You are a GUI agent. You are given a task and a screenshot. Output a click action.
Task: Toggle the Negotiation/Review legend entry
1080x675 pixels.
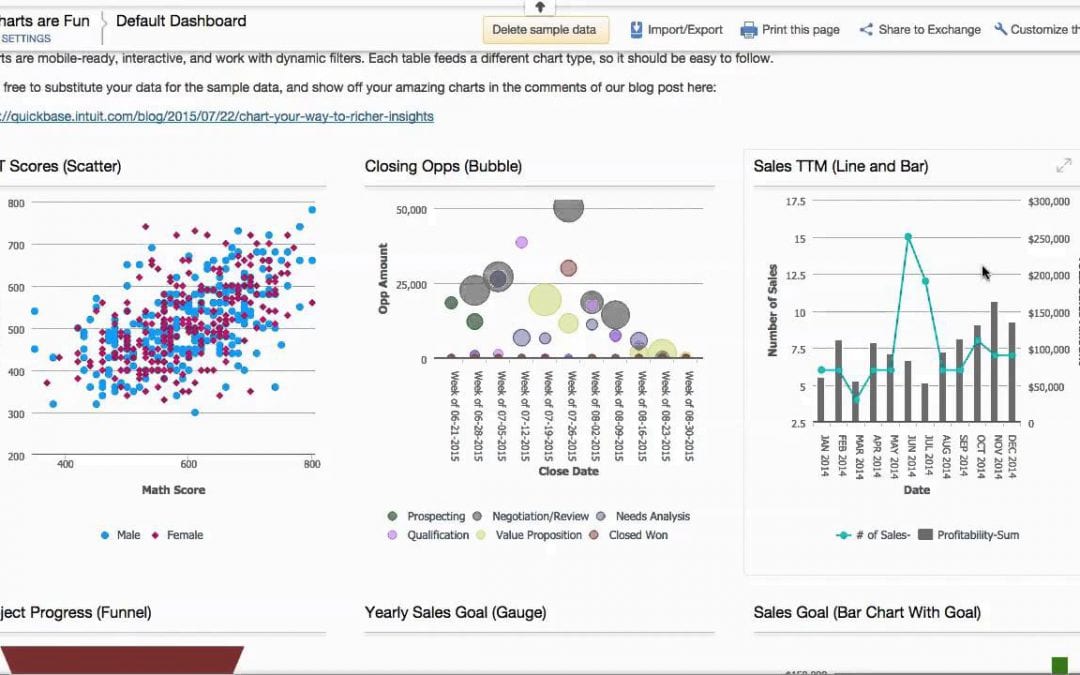click(532, 517)
